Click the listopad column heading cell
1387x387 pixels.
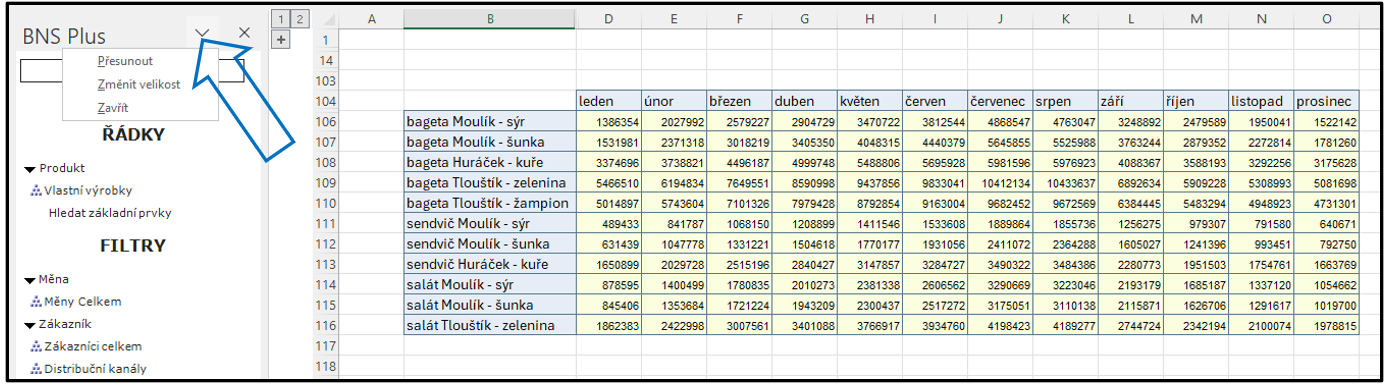(x=1262, y=102)
